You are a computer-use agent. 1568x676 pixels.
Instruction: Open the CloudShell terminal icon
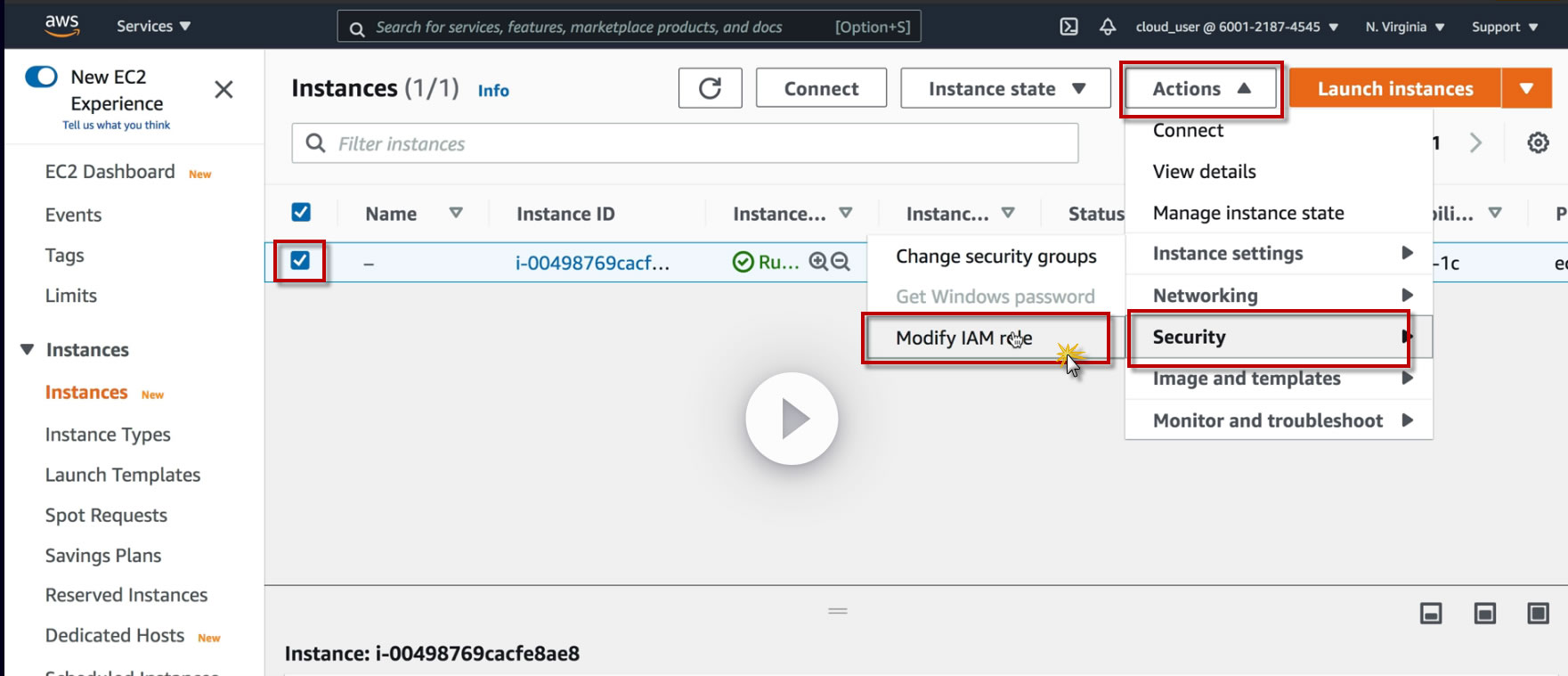(x=1069, y=27)
